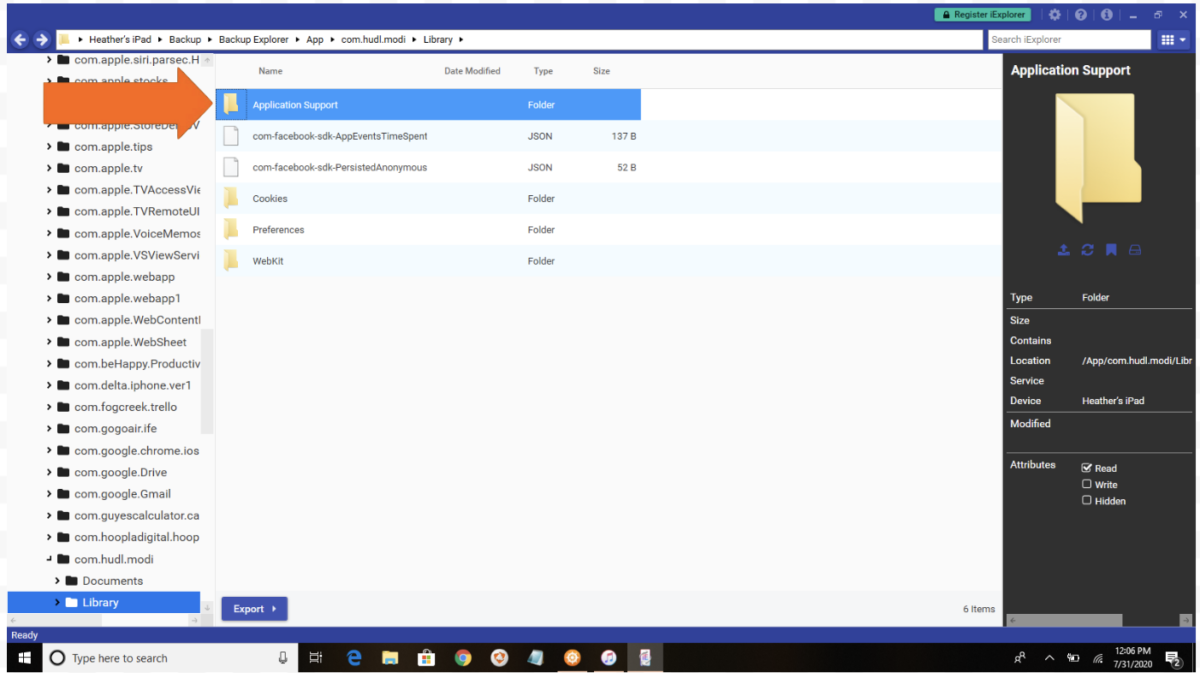Click the export upload icon in details panel

tap(1063, 250)
